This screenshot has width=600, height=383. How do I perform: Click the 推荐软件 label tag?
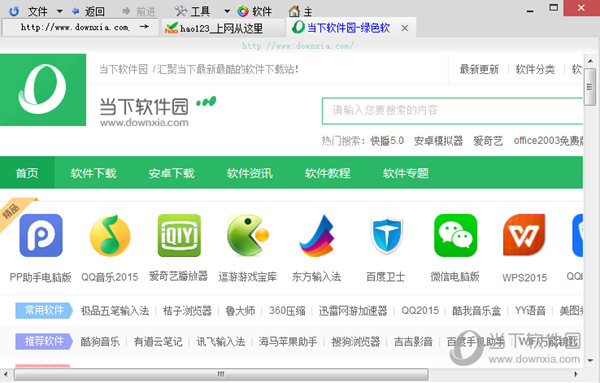pos(44,341)
